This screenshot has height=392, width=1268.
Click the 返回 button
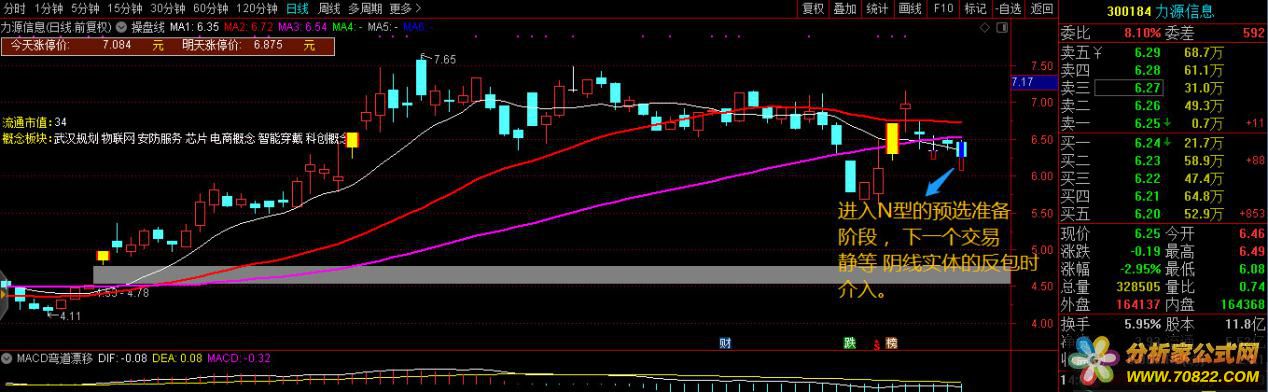[1041, 8]
